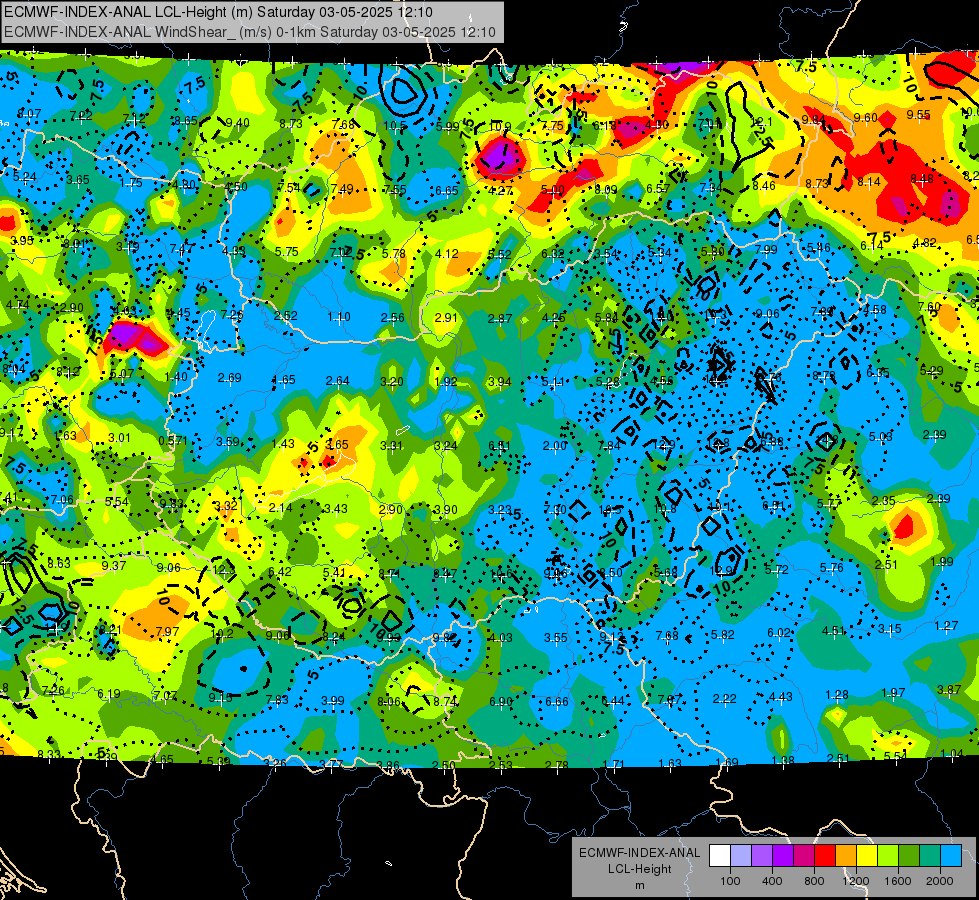Click the teal legend swatch before 2000
The image size is (979, 900).
tap(930, 855)
